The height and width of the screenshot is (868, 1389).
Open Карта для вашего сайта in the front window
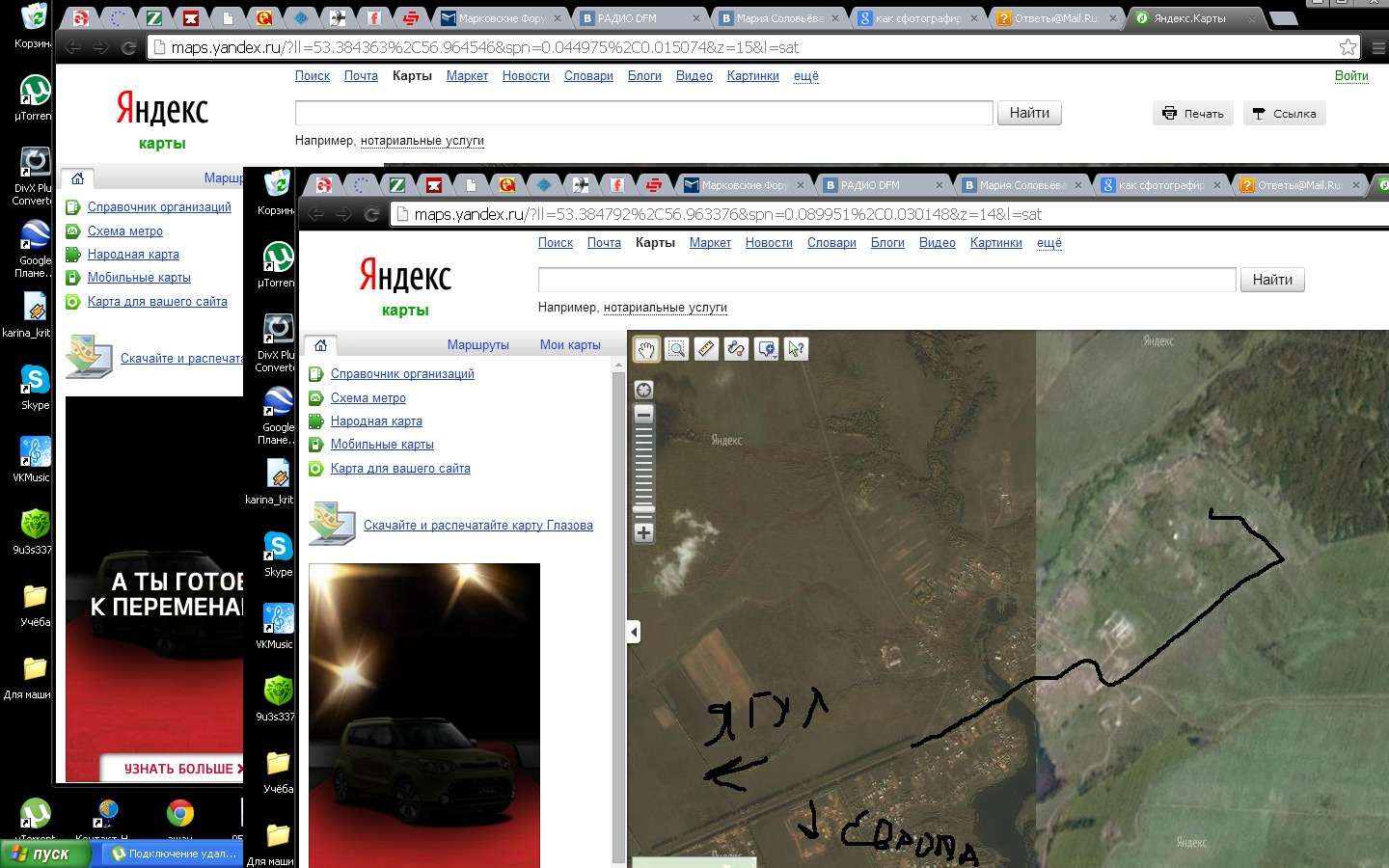point(400,469)
